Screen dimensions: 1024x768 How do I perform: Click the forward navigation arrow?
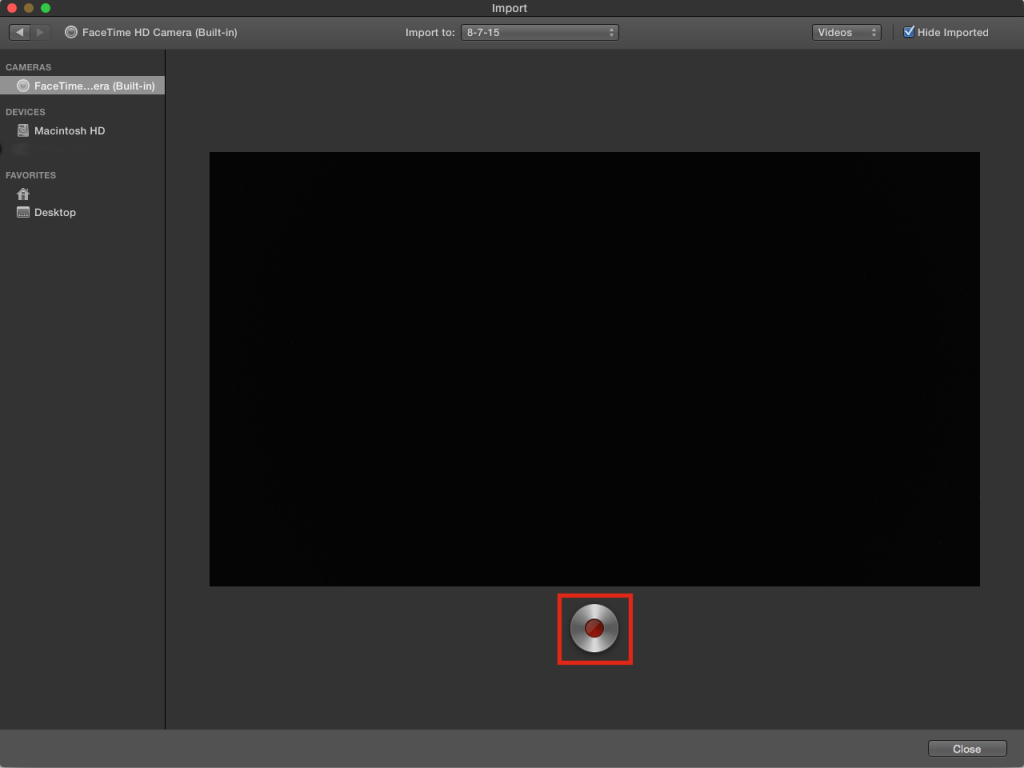pos(40,32)
